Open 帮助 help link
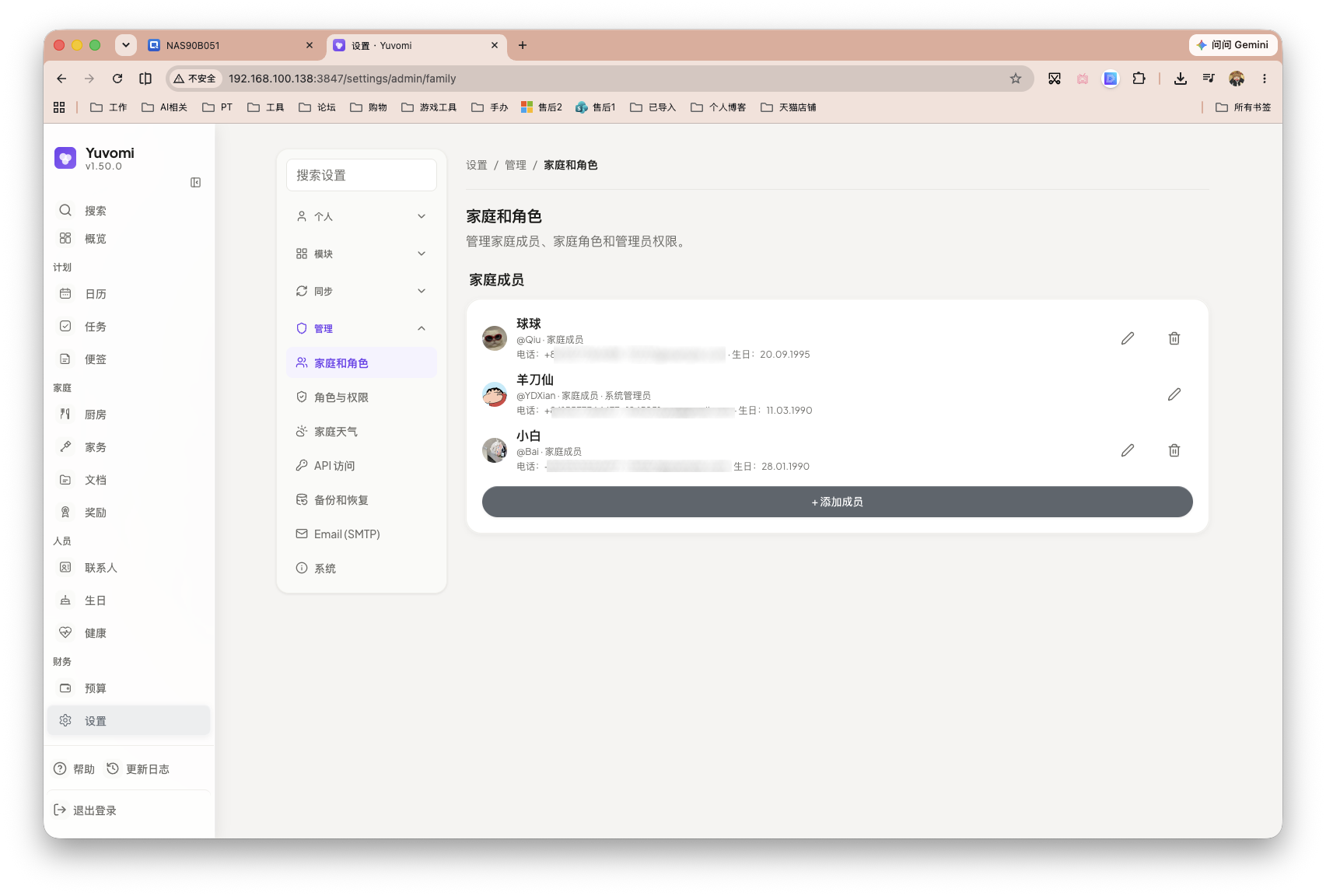Image resolution: width=1326 pixels, height=896 pixels. [74, 769]
